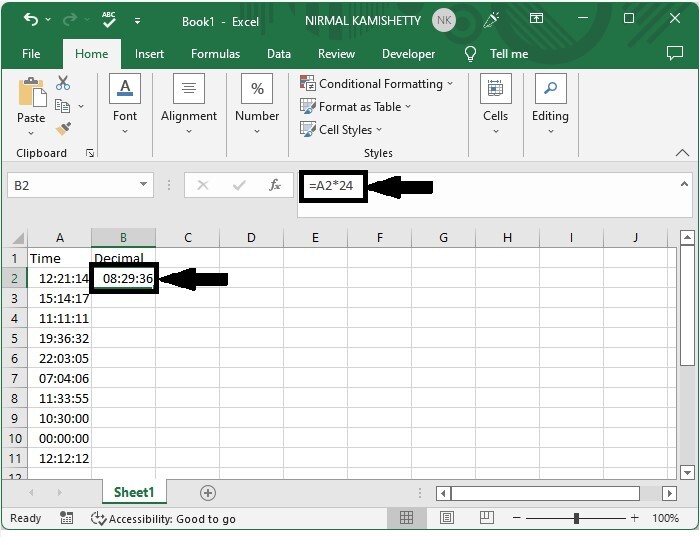The image size is (700, 537).
Task: Click the Tell me search box
Action: pyautogui.click(x=509, y=54)
